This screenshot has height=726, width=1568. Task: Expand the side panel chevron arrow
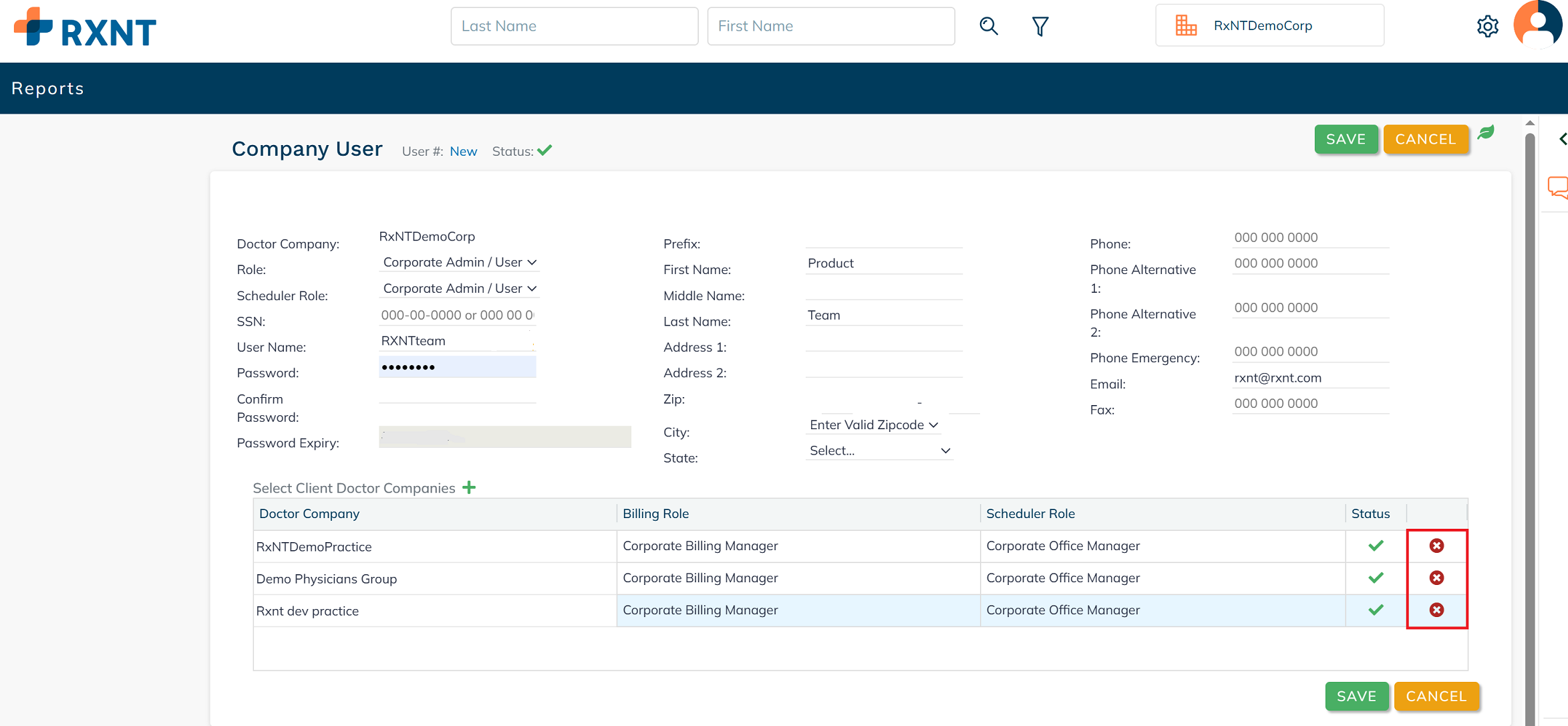(1562, 139)
